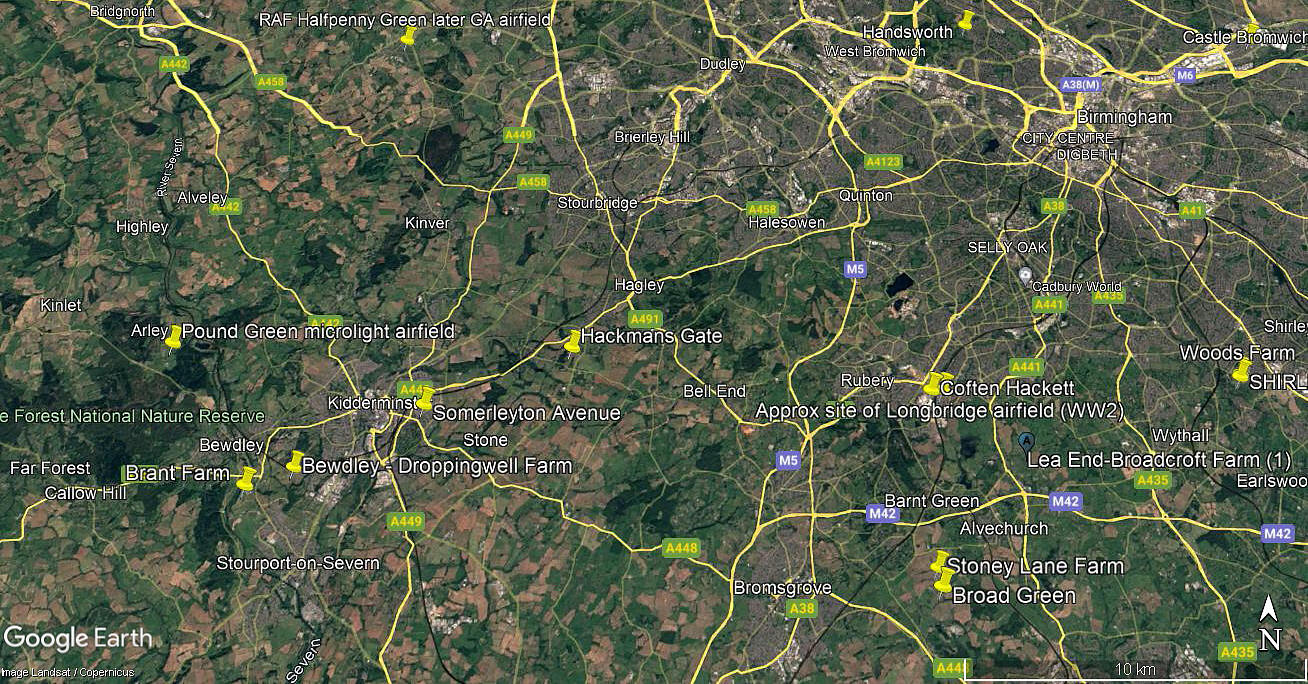
Task: Click the Image Landsat Copernicus attribution
Action: 67,673
